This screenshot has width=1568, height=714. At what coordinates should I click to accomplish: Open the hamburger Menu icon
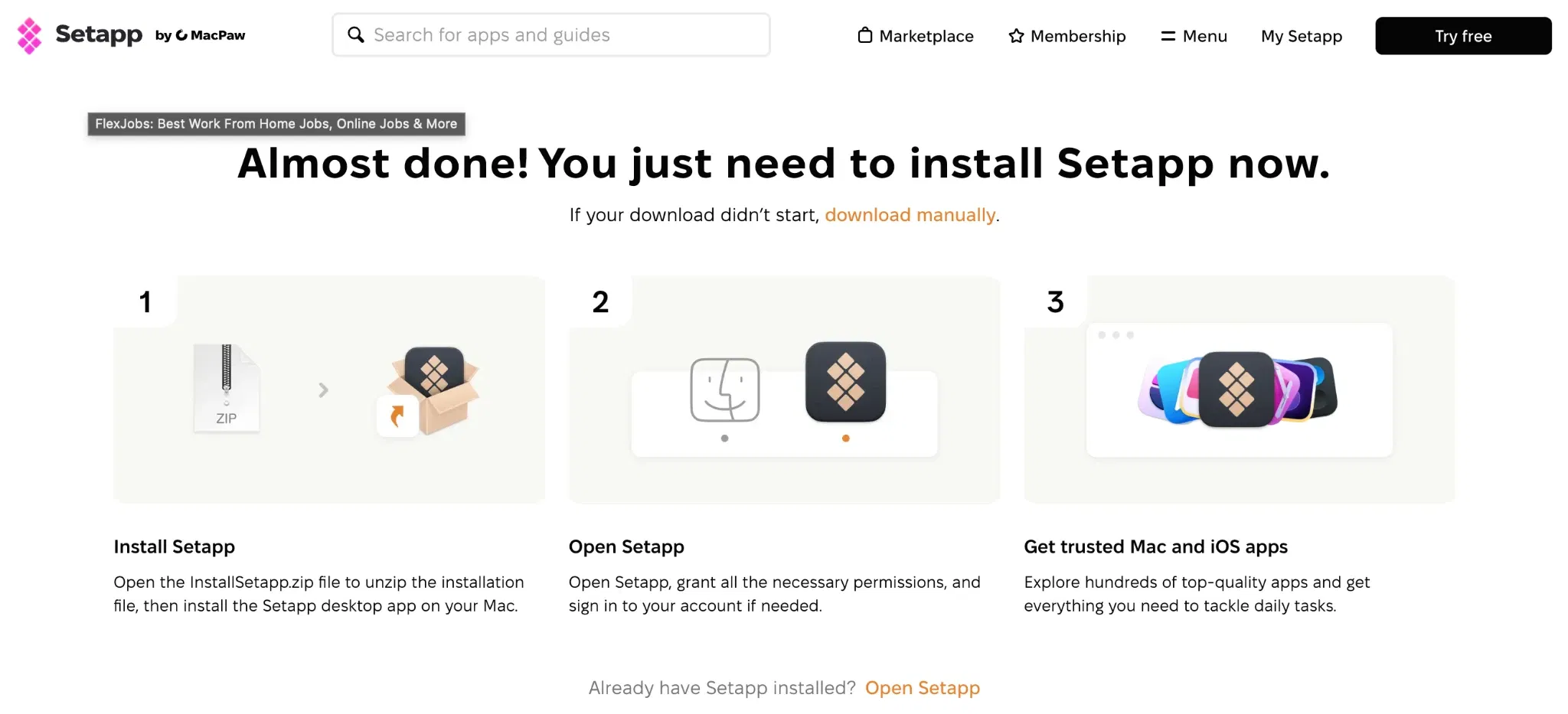coord(1168,35)
